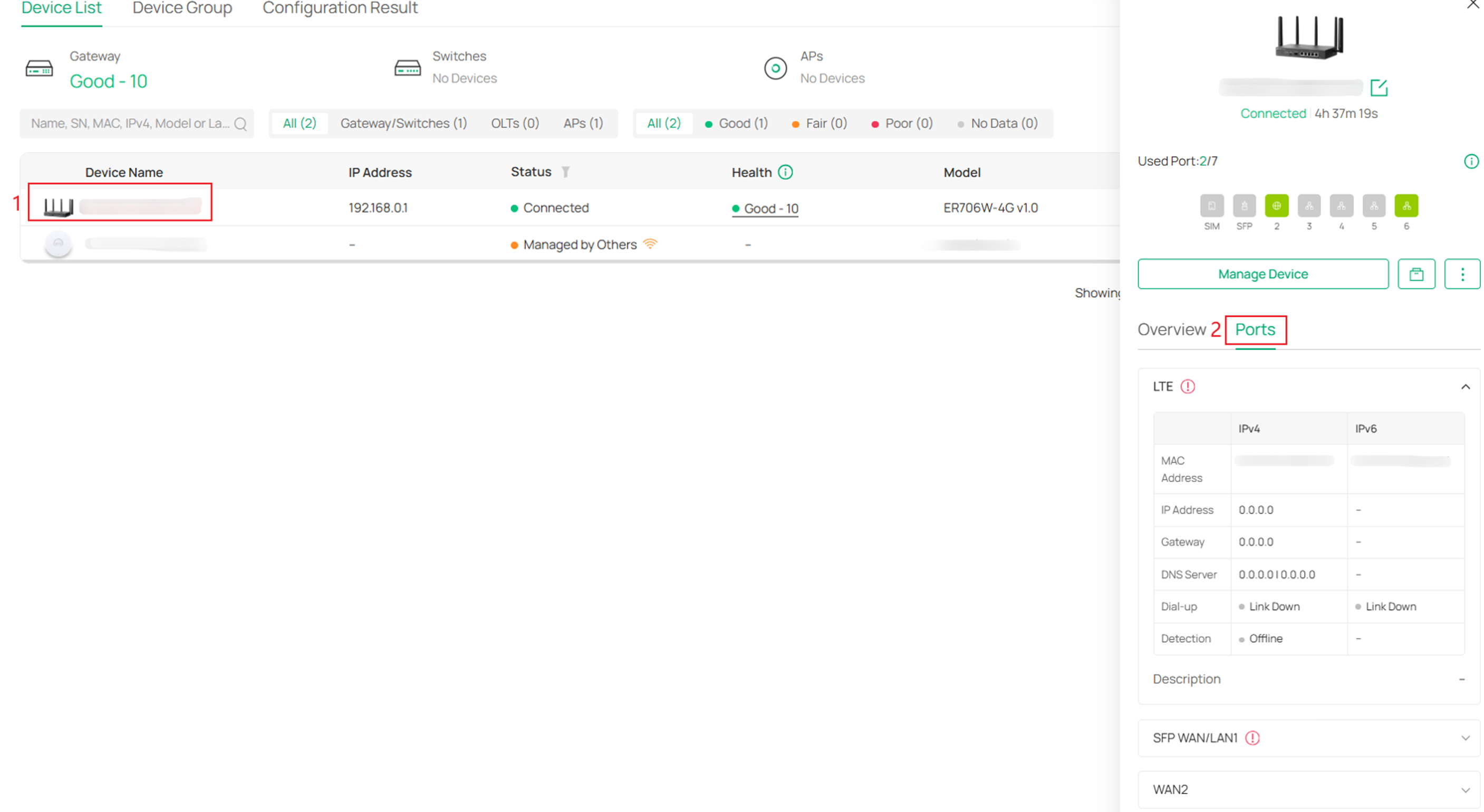
Task: Click the Switches summary icon
Action: tap(407, 69)
